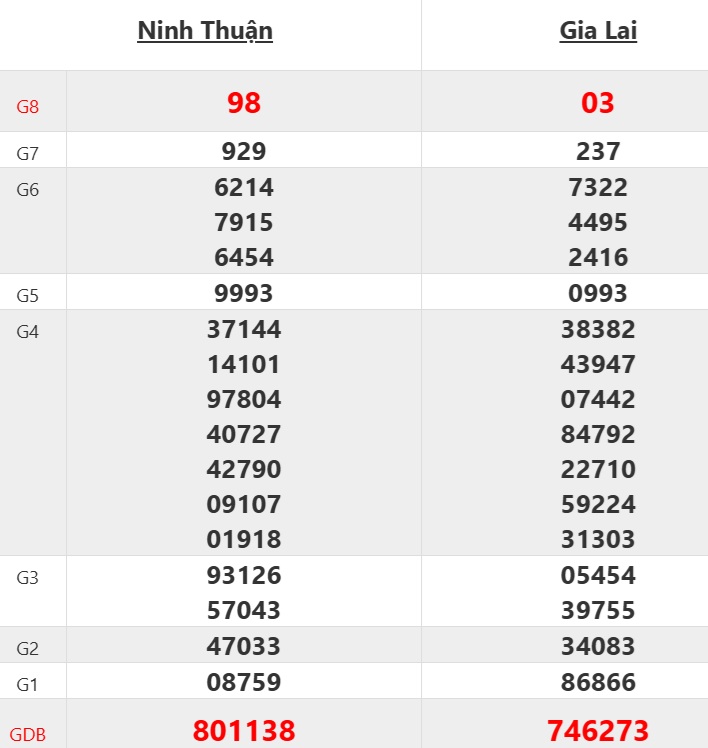Select G3 number 39755
This screenshot has width=708, height=748.
598,611
